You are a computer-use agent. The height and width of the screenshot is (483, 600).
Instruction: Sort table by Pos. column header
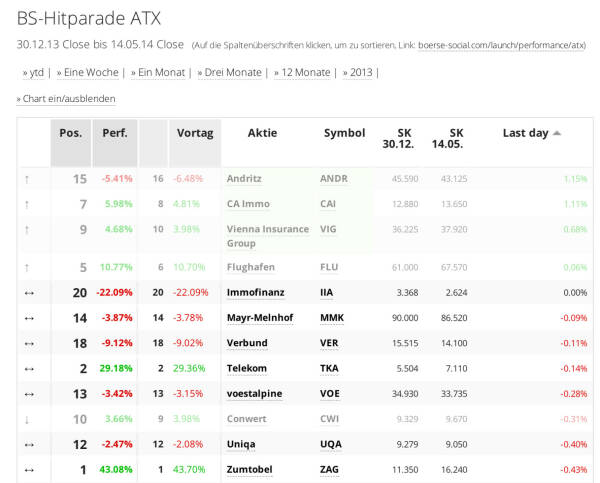pyautogui.click(x=70, y=133)
